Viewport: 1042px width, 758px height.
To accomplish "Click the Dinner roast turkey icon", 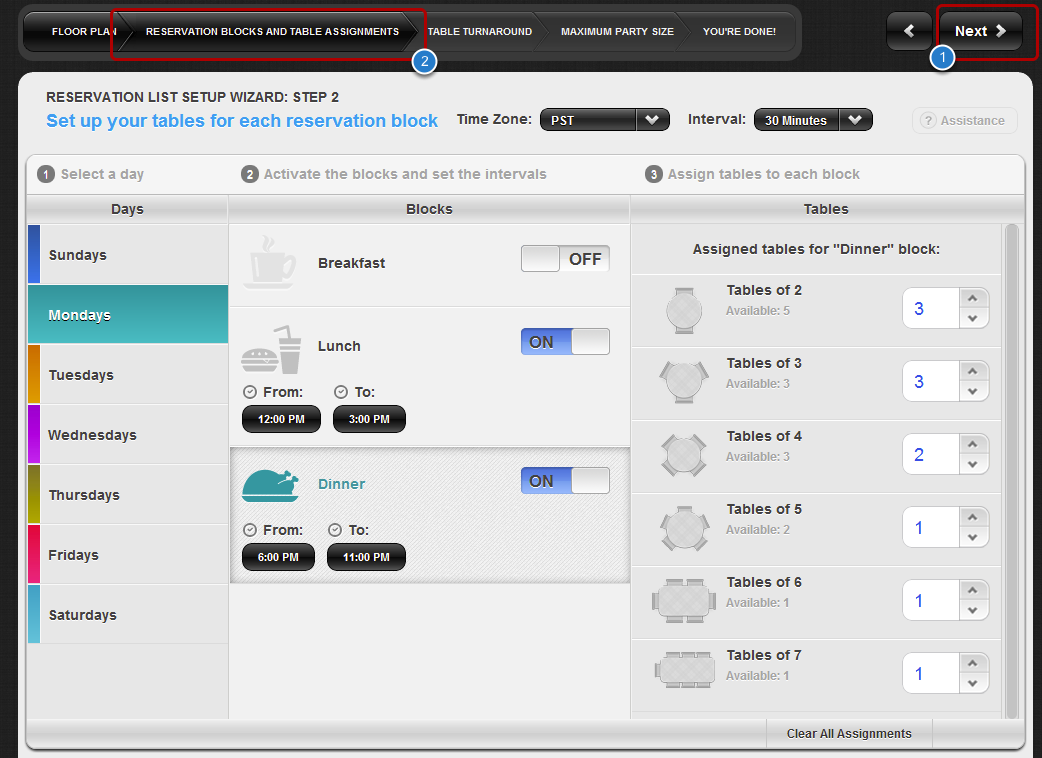I will pyautogui.click(x=270, y=485).
